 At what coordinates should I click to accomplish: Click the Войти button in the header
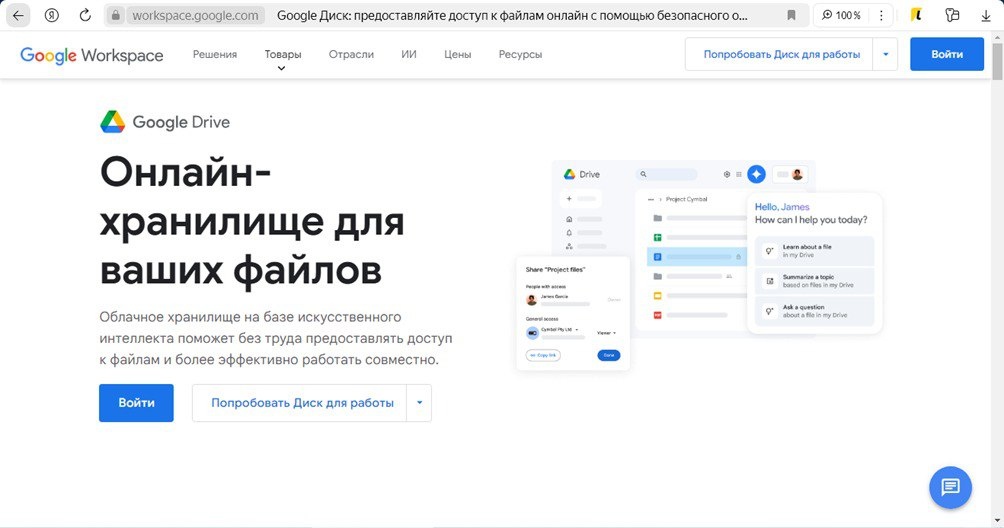[947, 54]
